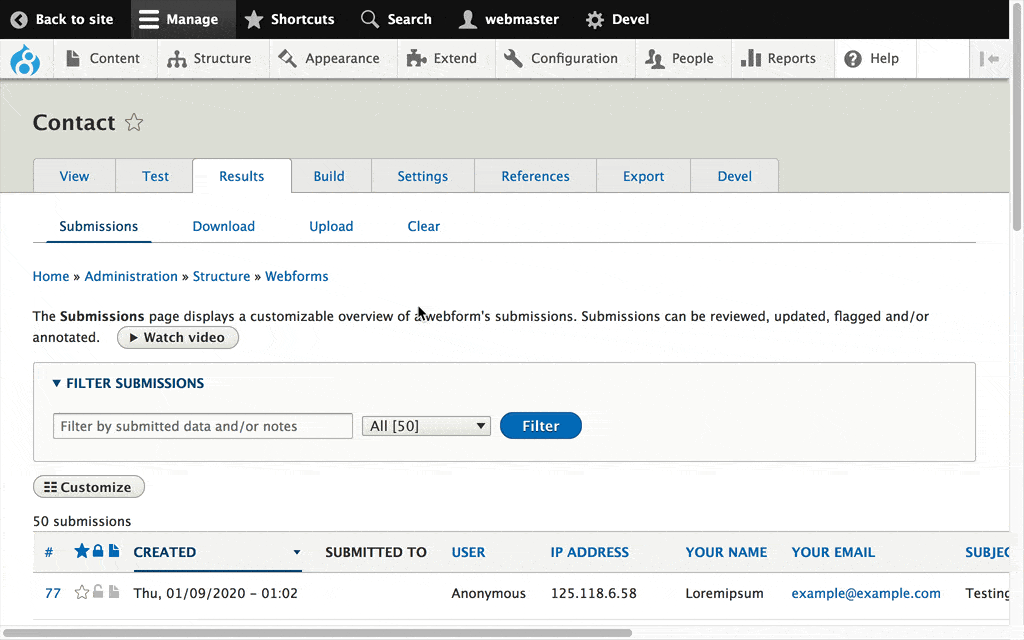Click the gear icon next to Devel
Viewport: 1024px width, 640px height.
594,20
